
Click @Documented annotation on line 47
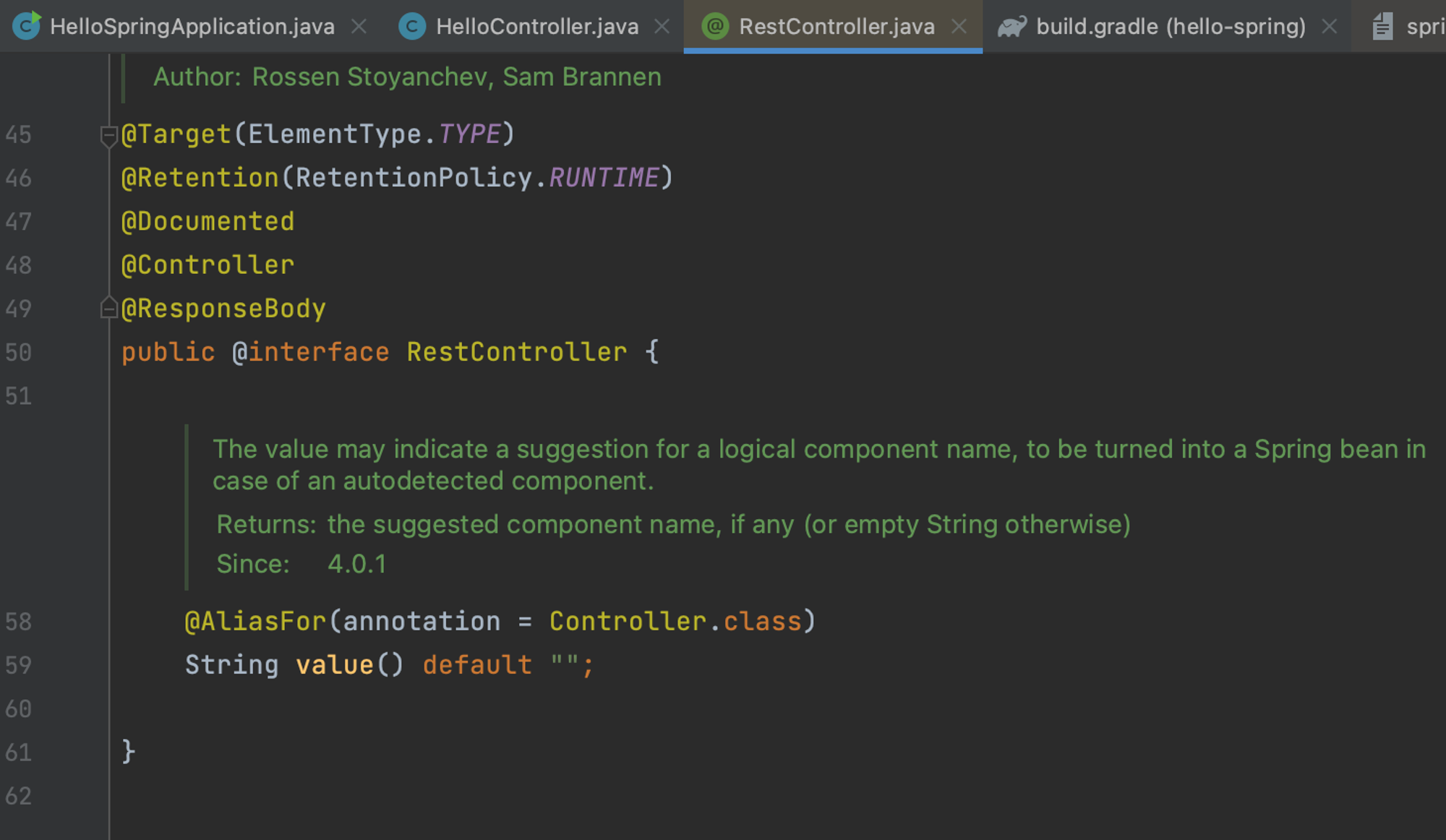(208, 221)
